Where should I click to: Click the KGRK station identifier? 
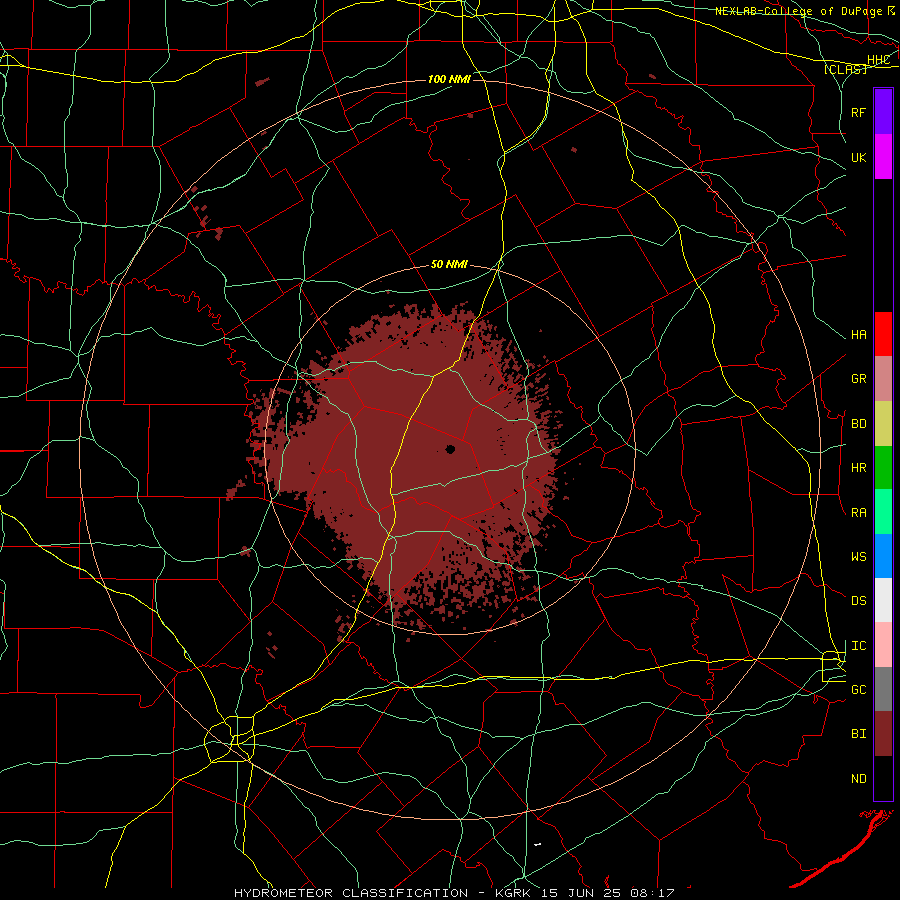513,893
